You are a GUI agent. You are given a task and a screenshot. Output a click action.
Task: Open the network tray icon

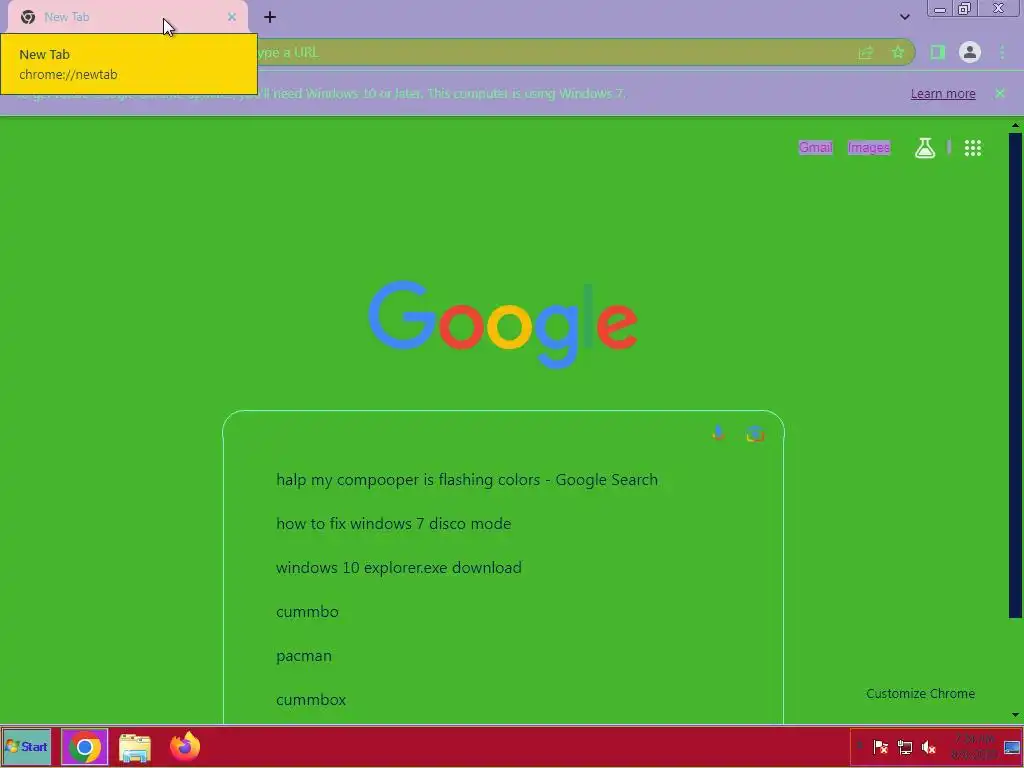click(x=904, y=747)
